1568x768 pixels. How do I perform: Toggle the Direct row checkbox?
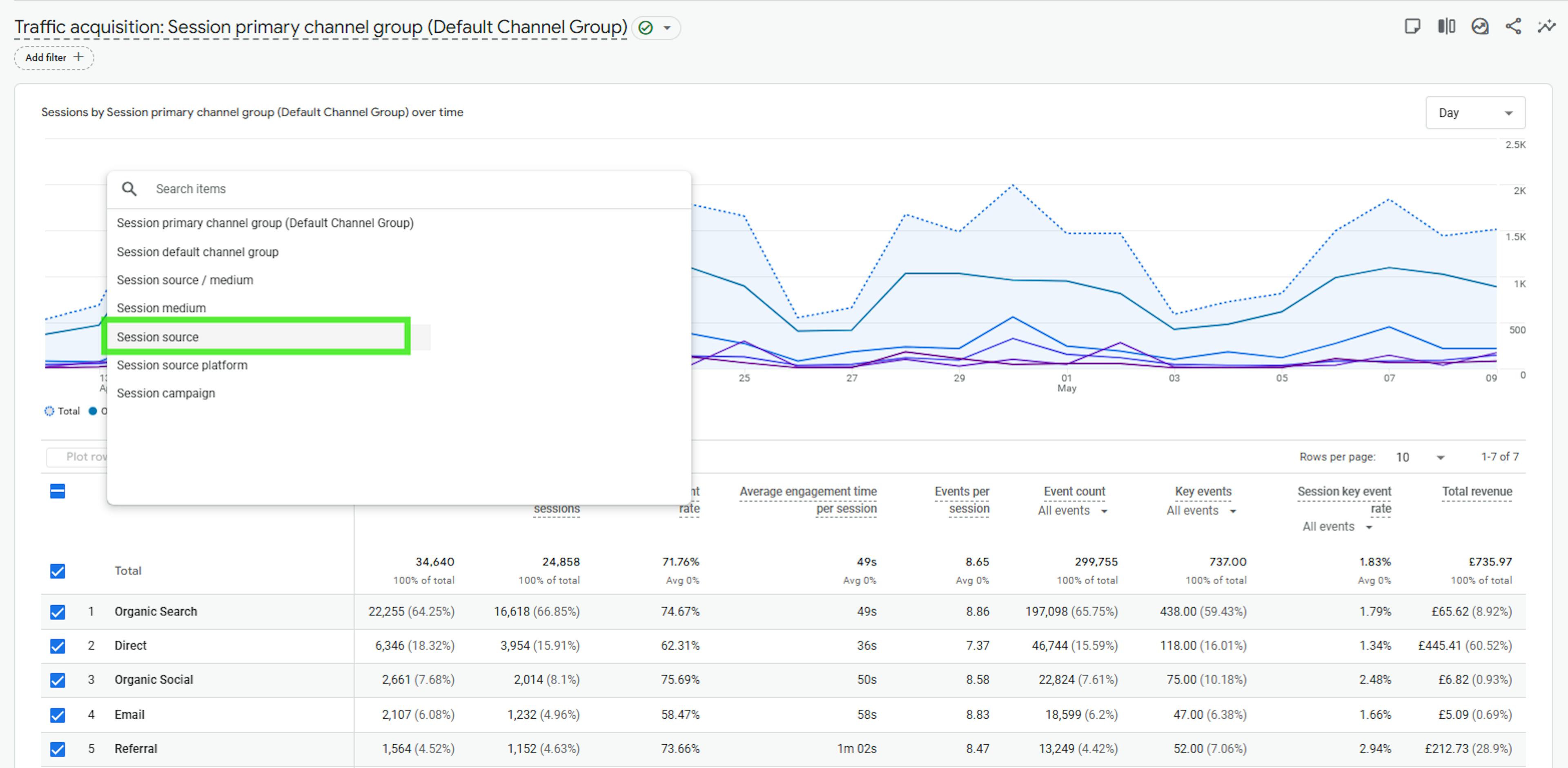(x=58, y=646)
